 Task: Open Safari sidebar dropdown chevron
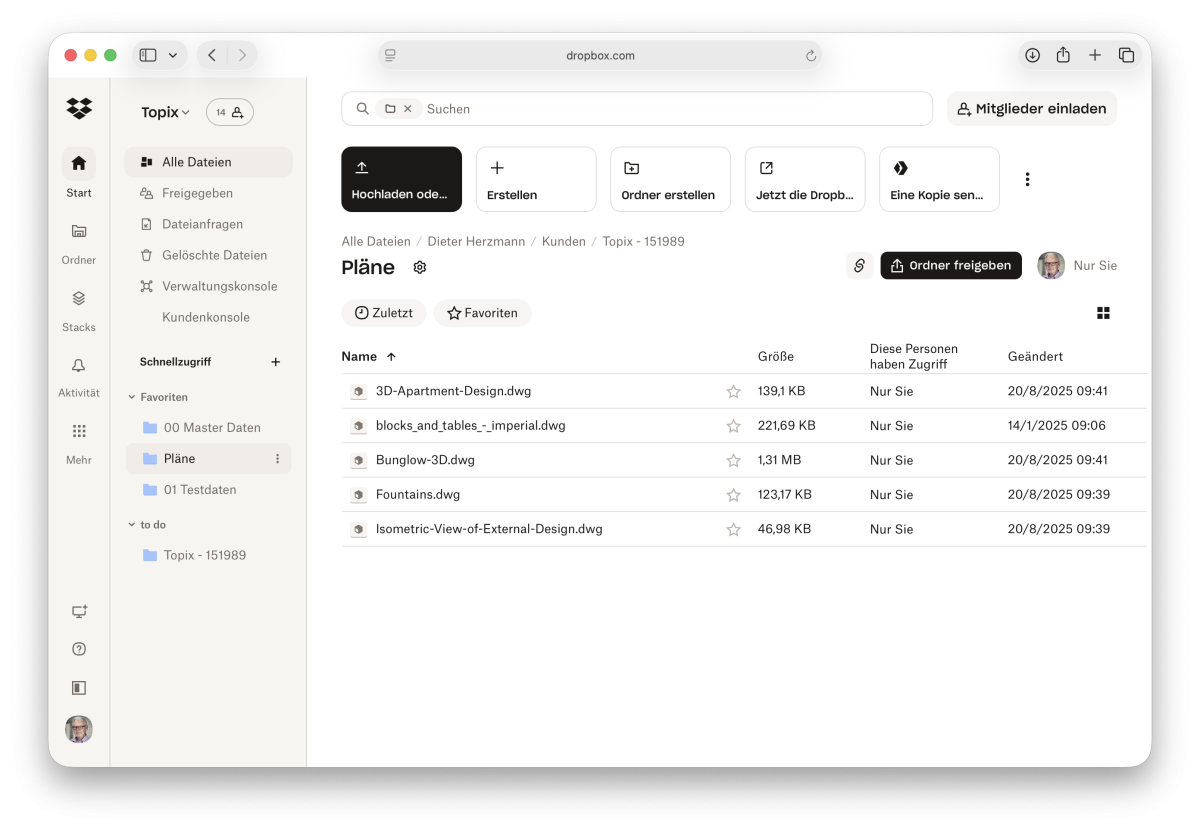pos(173,55)
